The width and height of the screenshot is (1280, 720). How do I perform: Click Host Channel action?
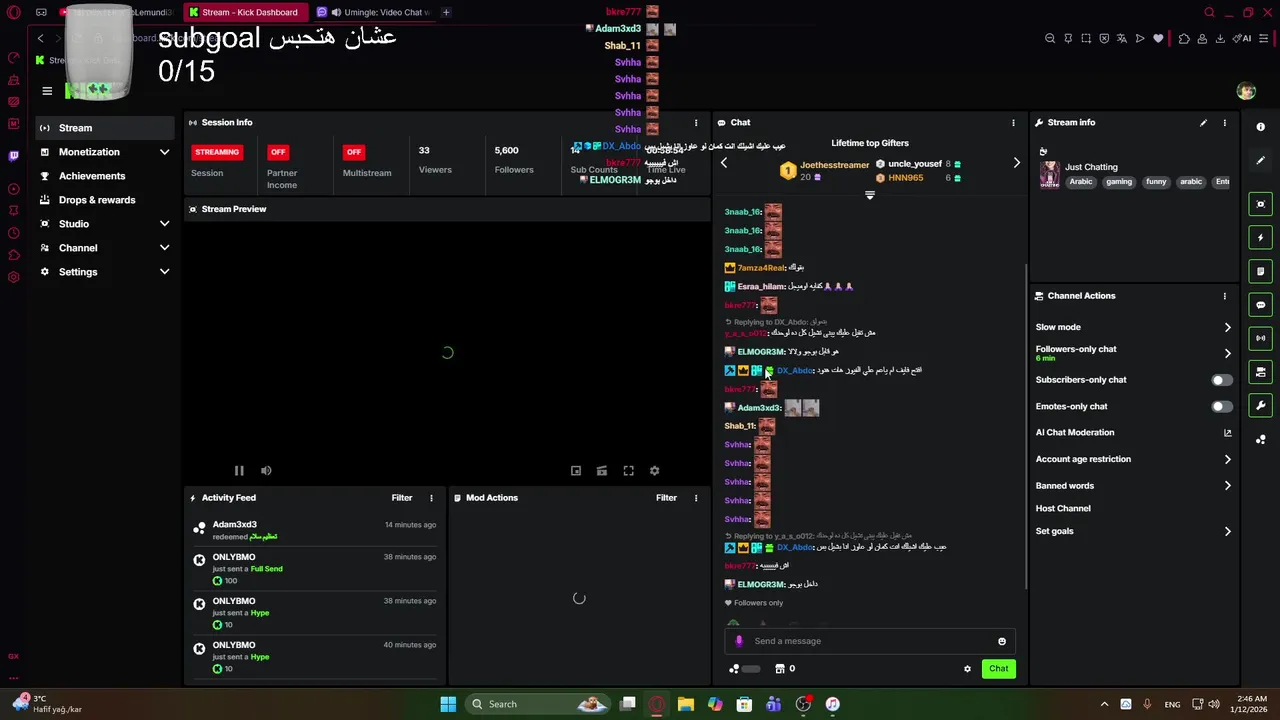(1063, 509)
